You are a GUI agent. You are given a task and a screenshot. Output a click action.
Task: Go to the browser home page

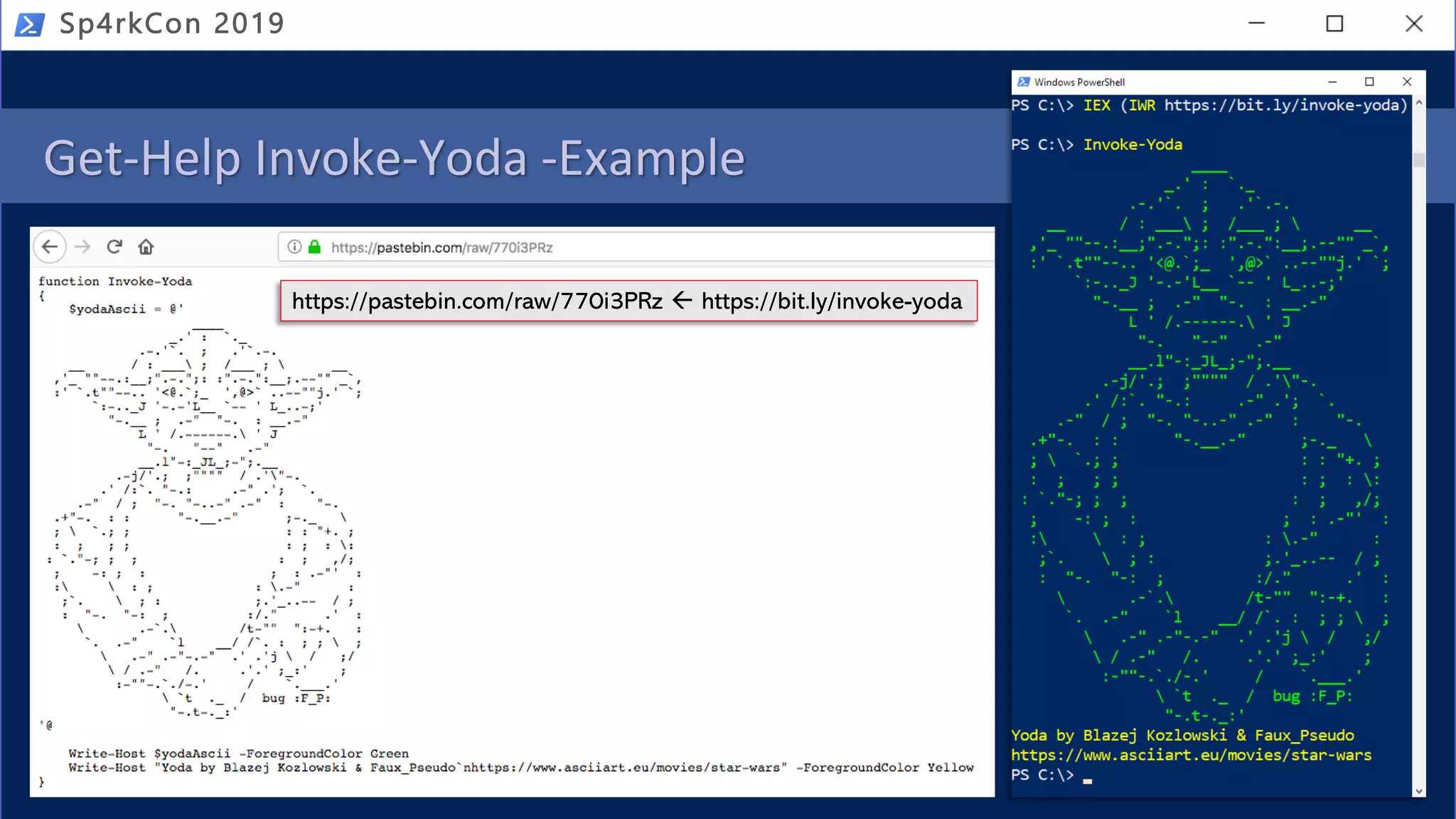coord(146,247)
